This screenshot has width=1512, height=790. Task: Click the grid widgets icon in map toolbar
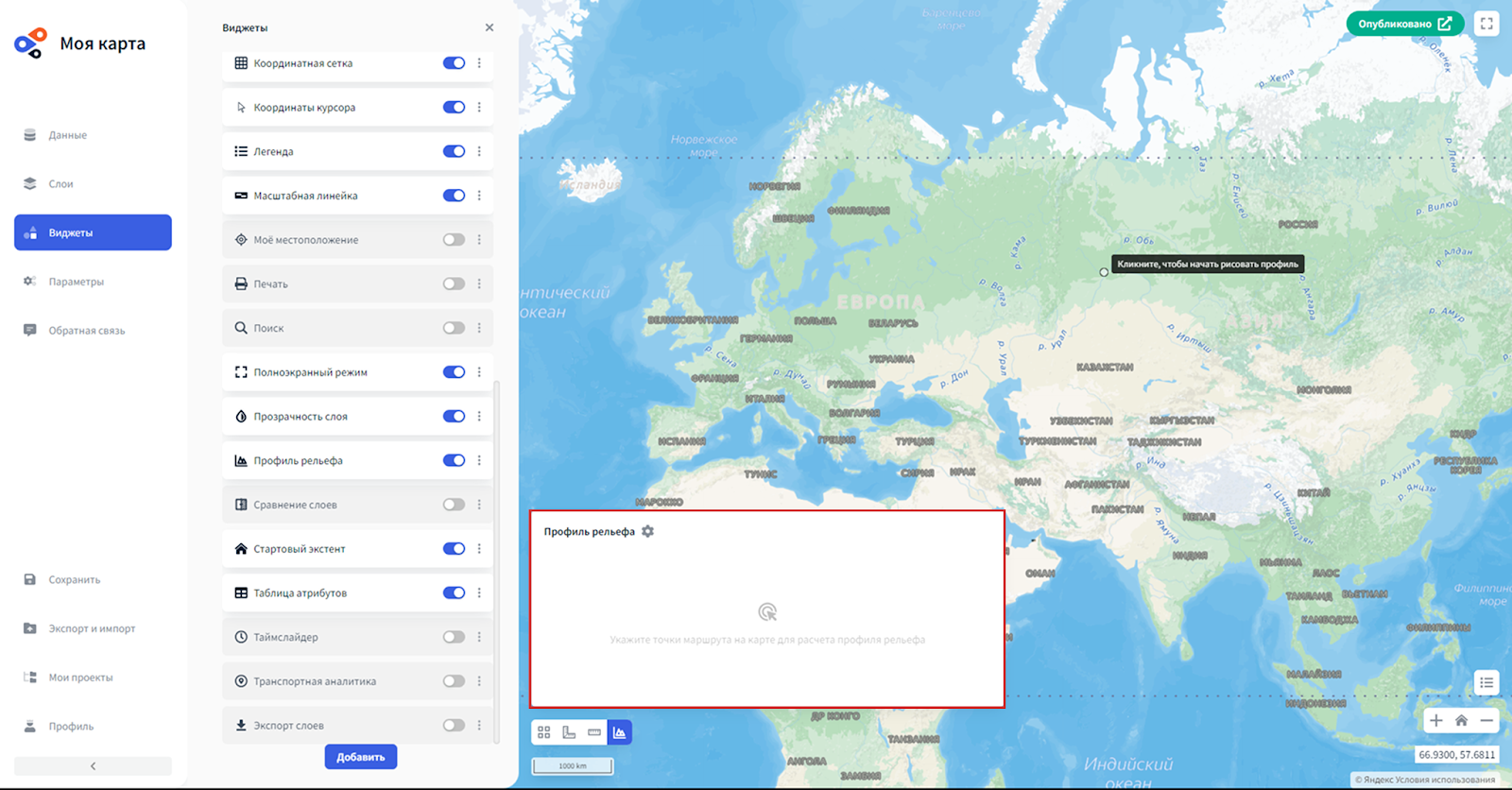(543, 732)
